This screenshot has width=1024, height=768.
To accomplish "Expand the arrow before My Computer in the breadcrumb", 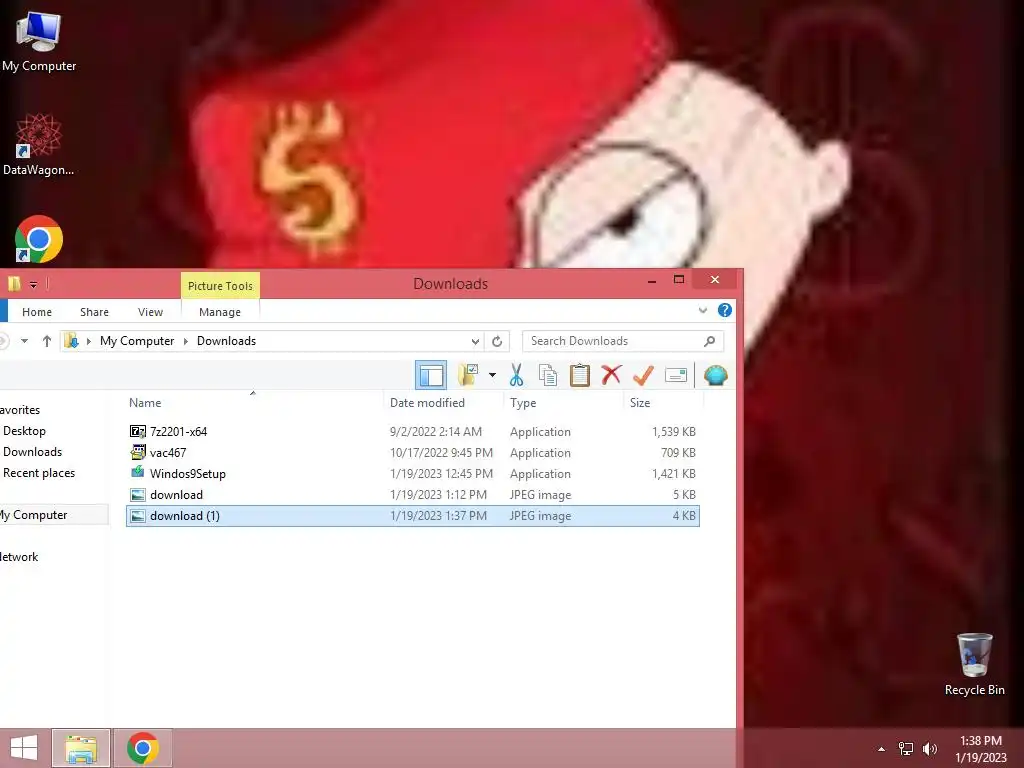I will click(x=88, y=341).
